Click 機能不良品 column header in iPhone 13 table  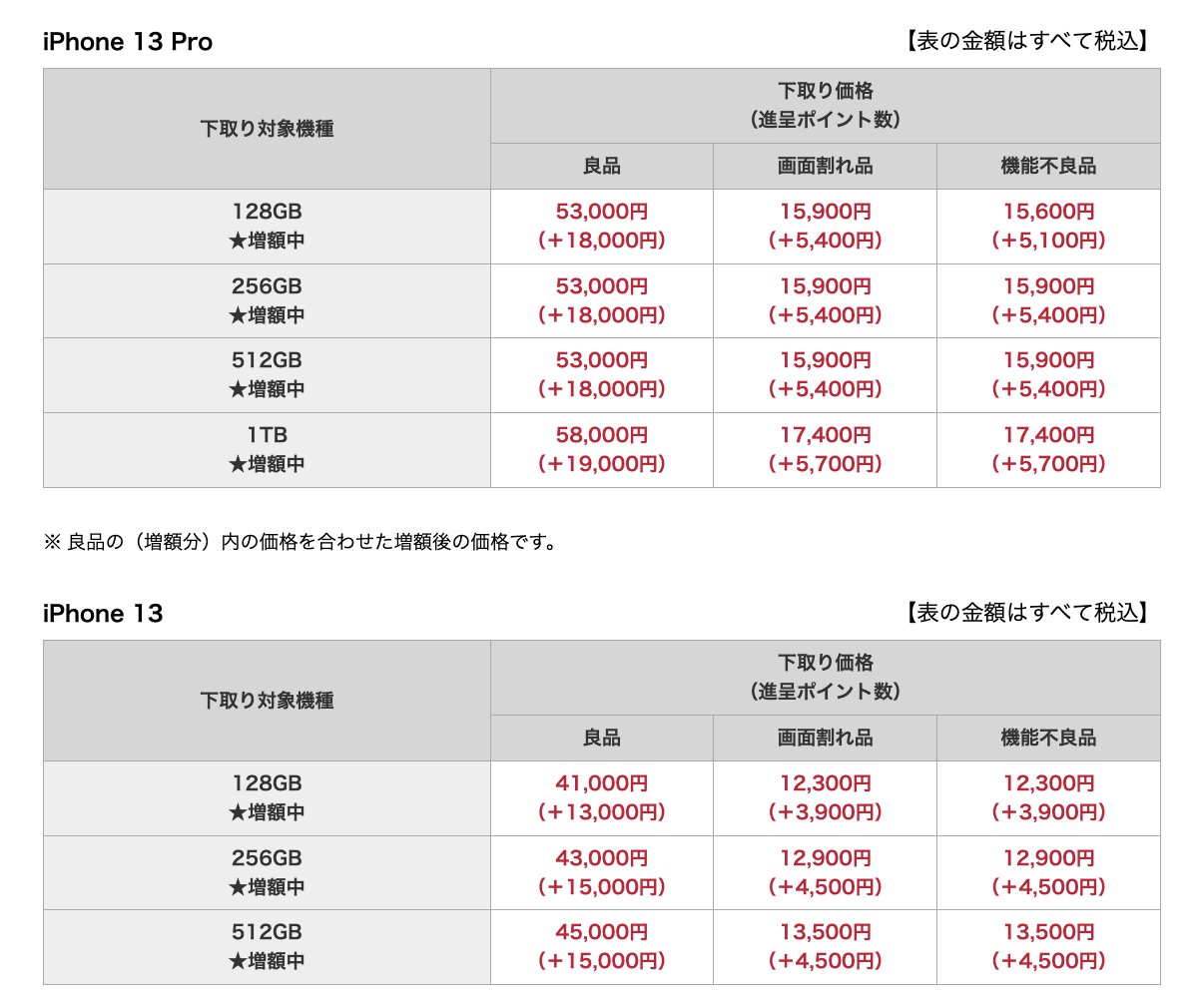pos(1048,738)
